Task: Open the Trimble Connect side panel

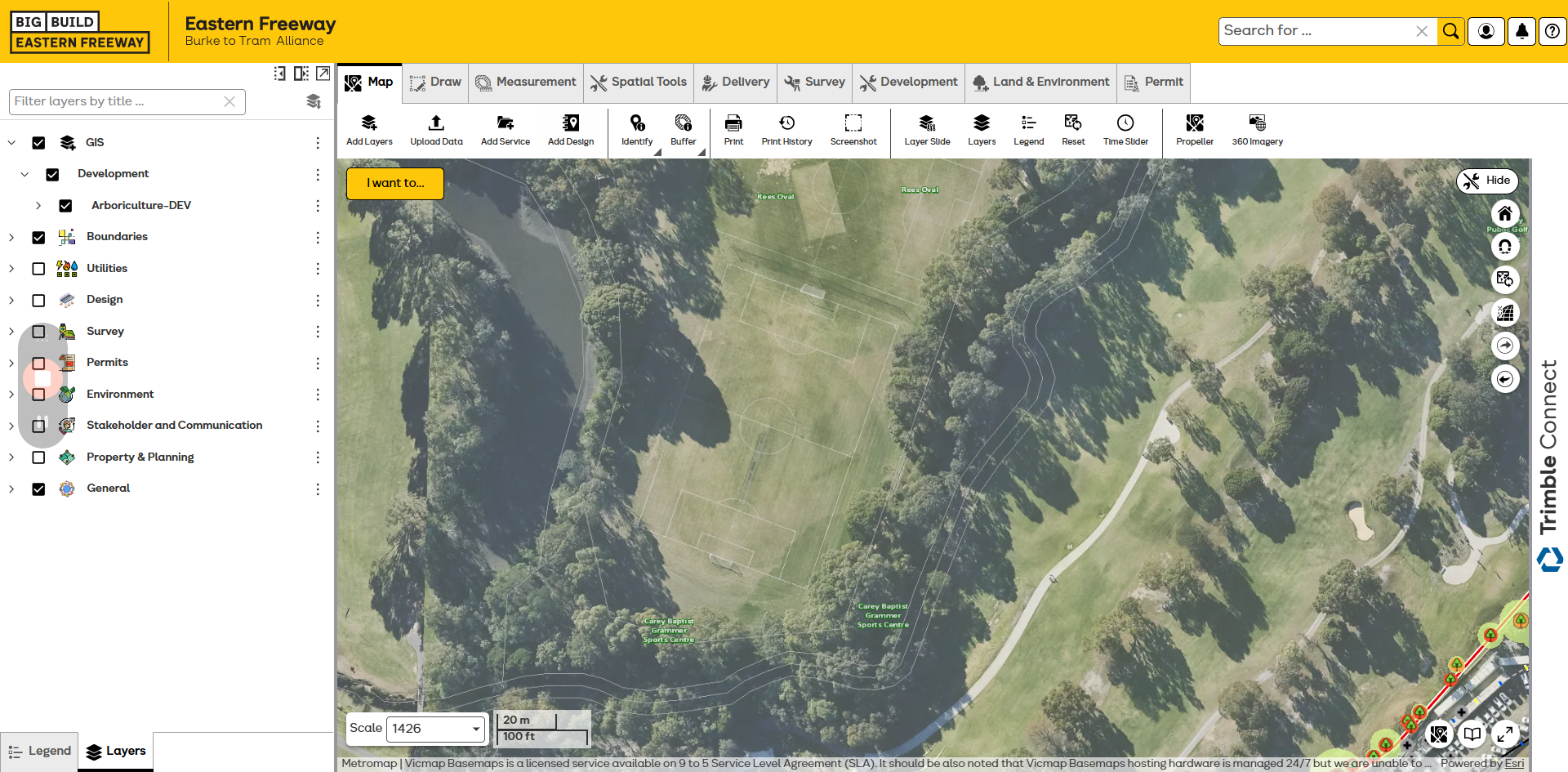Action: pyautogui.click(x=1549, y=466)
